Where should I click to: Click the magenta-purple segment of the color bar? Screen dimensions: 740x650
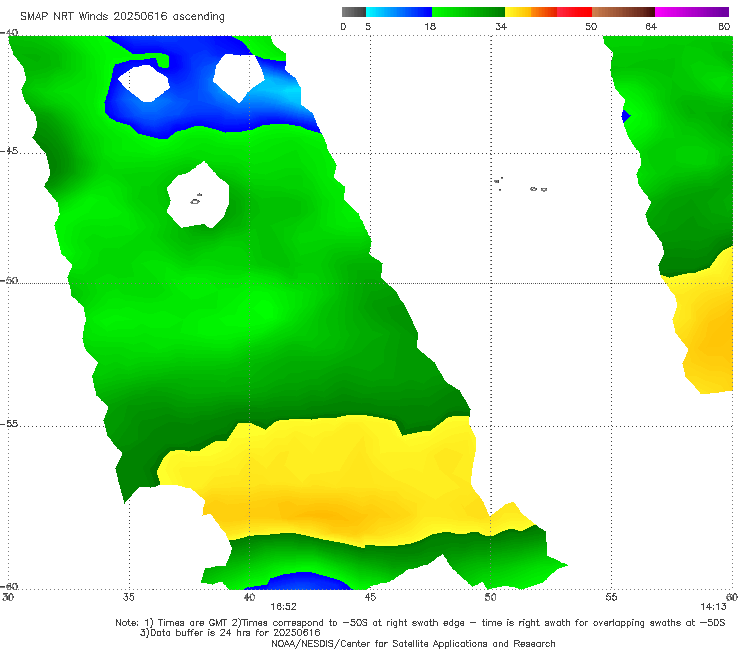[x=692, y=12]
